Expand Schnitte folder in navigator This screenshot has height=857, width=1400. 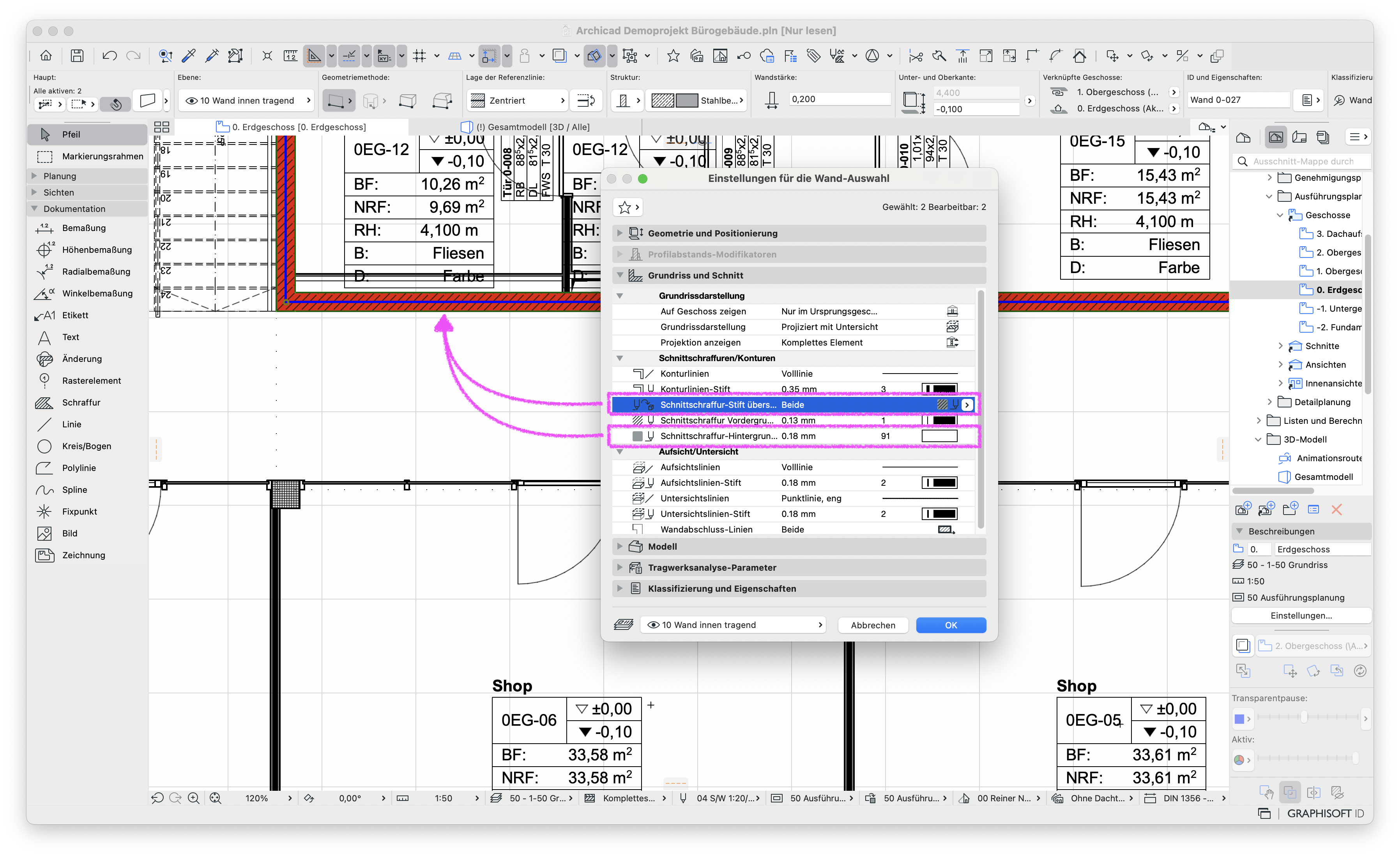pyautogui.click(x=1280, y=346)
